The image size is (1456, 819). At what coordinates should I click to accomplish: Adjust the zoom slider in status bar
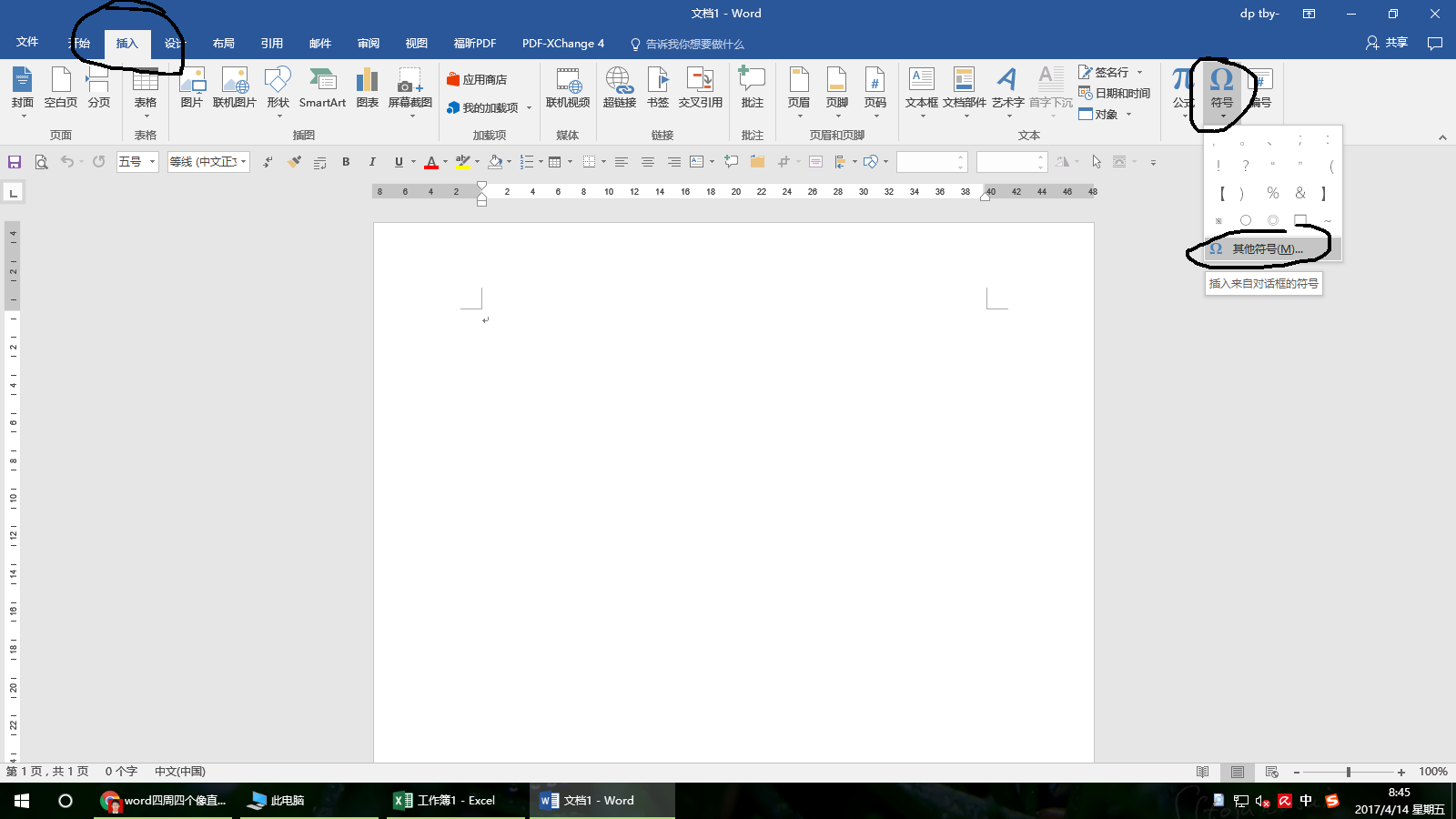pos(1349,772)
